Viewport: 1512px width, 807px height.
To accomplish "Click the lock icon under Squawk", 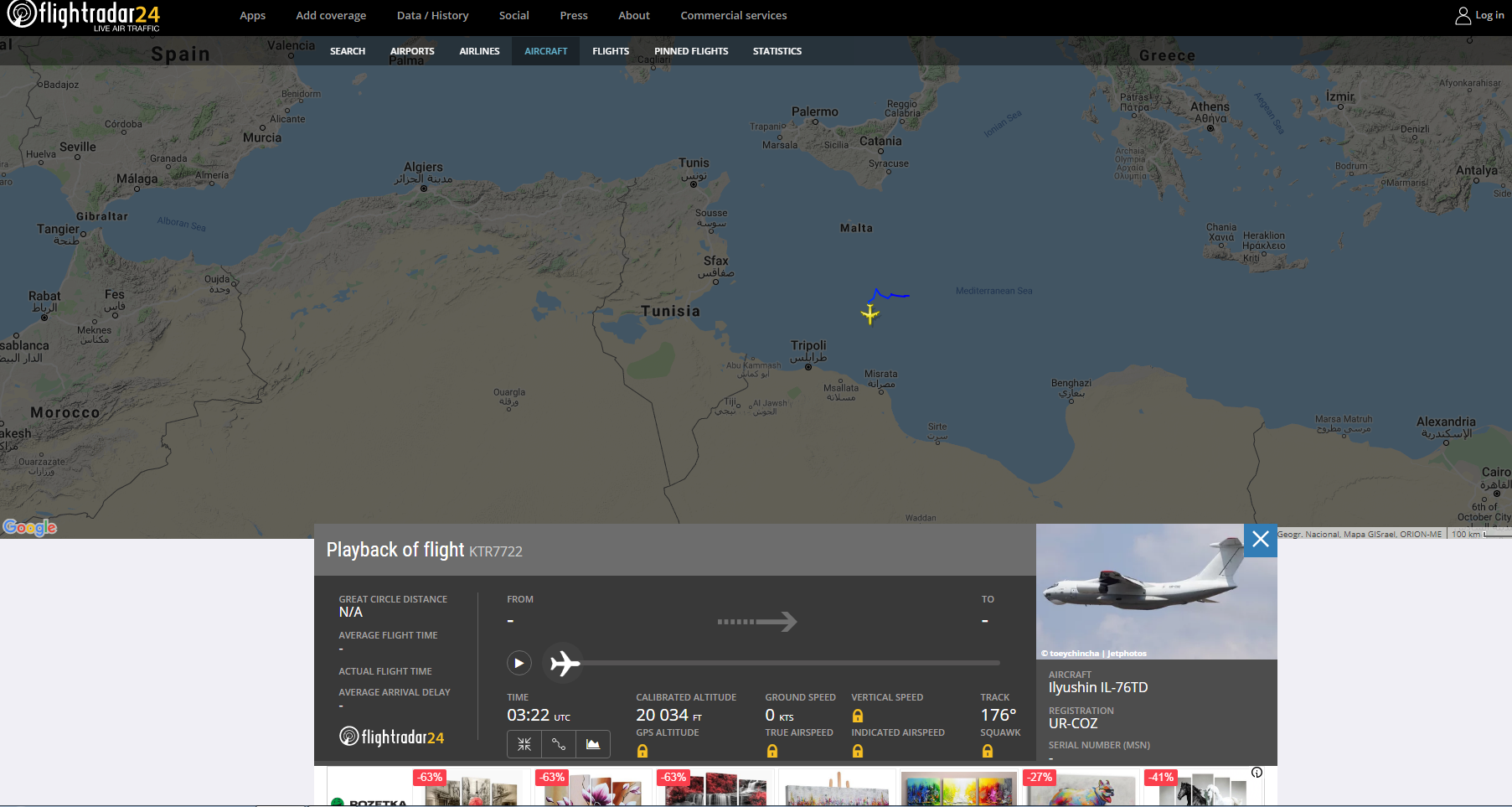I will pos(988,751).
